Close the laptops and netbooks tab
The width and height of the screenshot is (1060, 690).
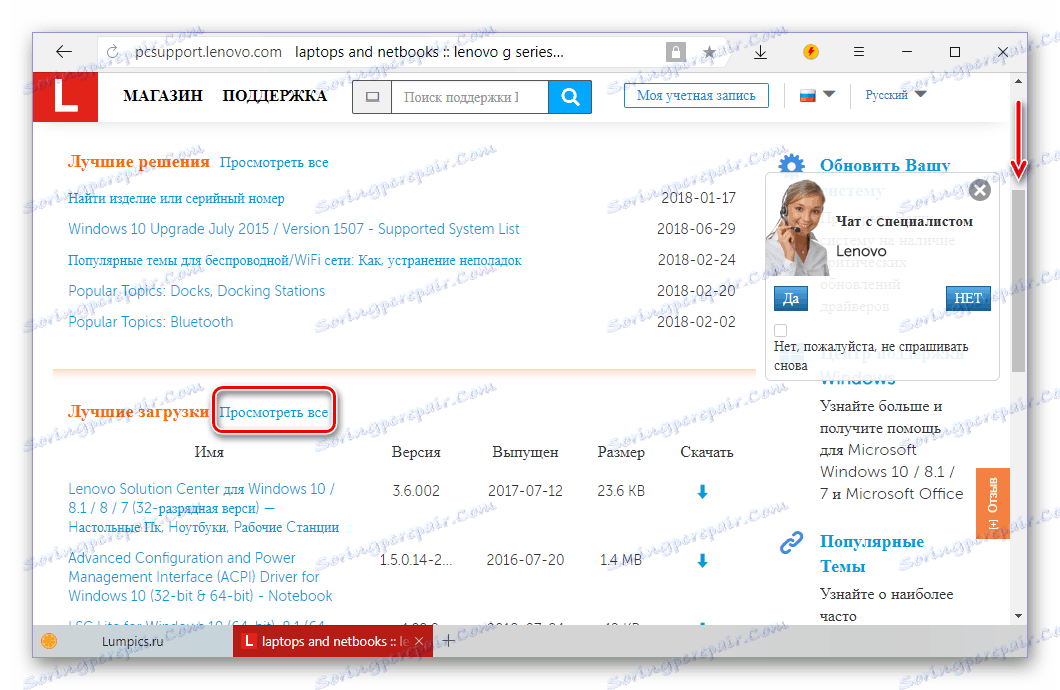click(419, 641)
